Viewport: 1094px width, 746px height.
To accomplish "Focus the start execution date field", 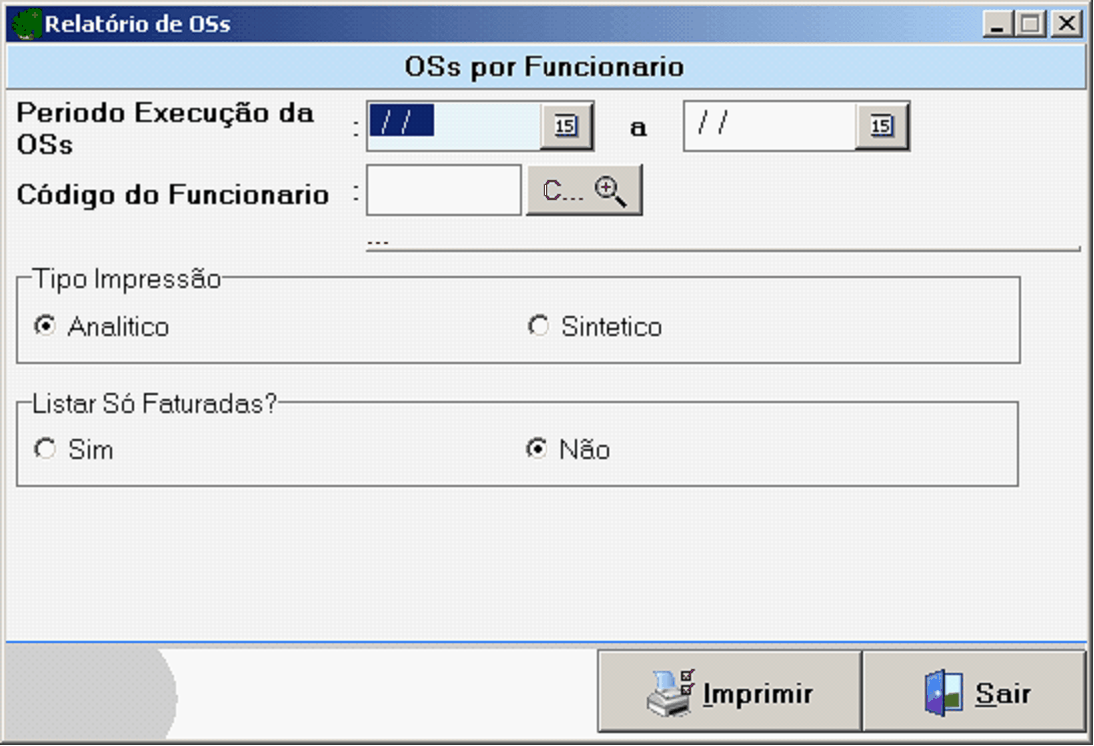I will pos(455,126).
